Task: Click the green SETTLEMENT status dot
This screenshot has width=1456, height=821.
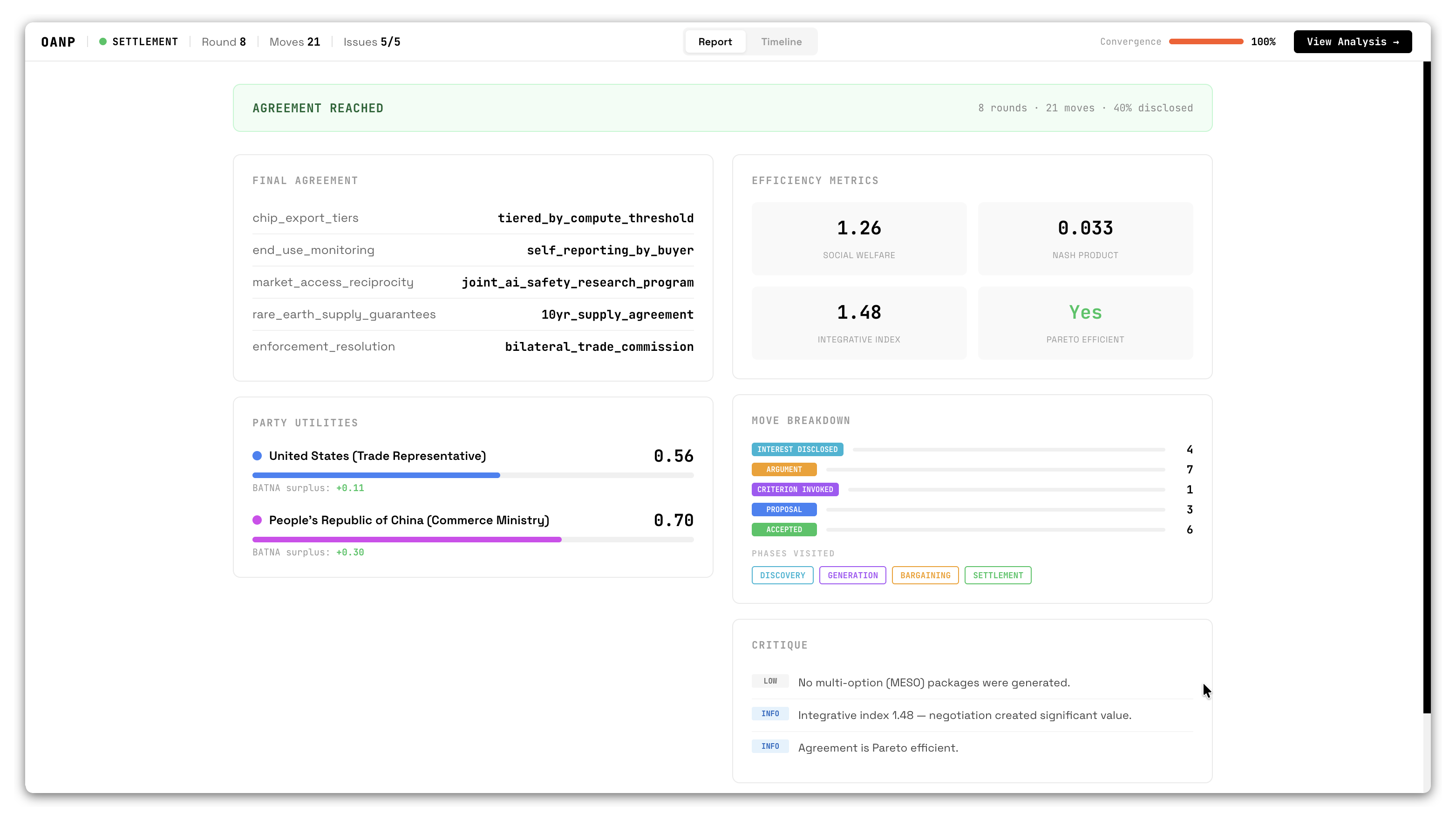Action: click(x=103, y=42)
